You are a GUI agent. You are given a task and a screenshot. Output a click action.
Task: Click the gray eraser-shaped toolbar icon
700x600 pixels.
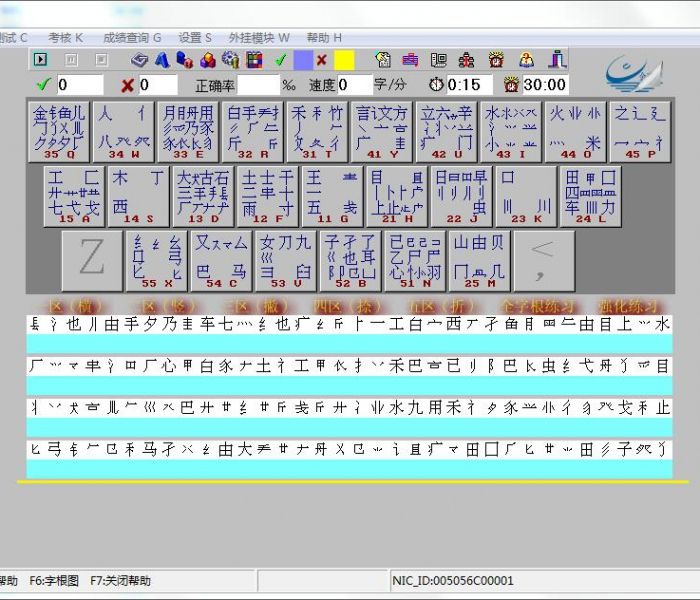point(139,60)
